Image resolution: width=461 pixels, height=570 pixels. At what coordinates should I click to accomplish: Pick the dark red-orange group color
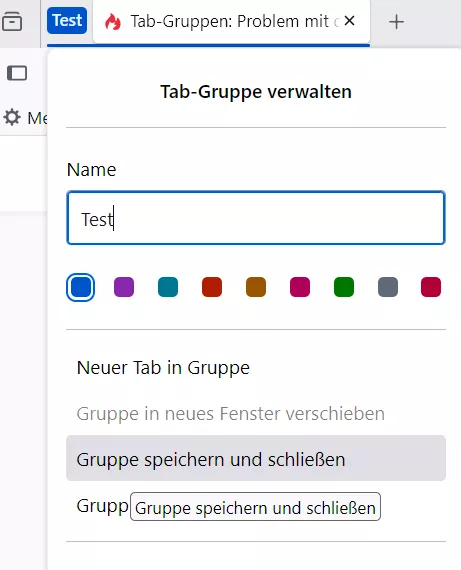[x=212, y=287]
